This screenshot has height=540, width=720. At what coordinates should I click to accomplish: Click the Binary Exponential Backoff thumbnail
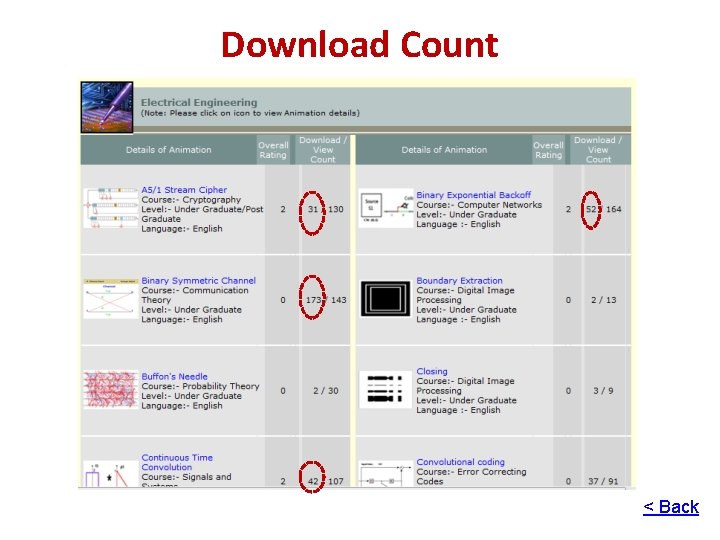(386, 208)
